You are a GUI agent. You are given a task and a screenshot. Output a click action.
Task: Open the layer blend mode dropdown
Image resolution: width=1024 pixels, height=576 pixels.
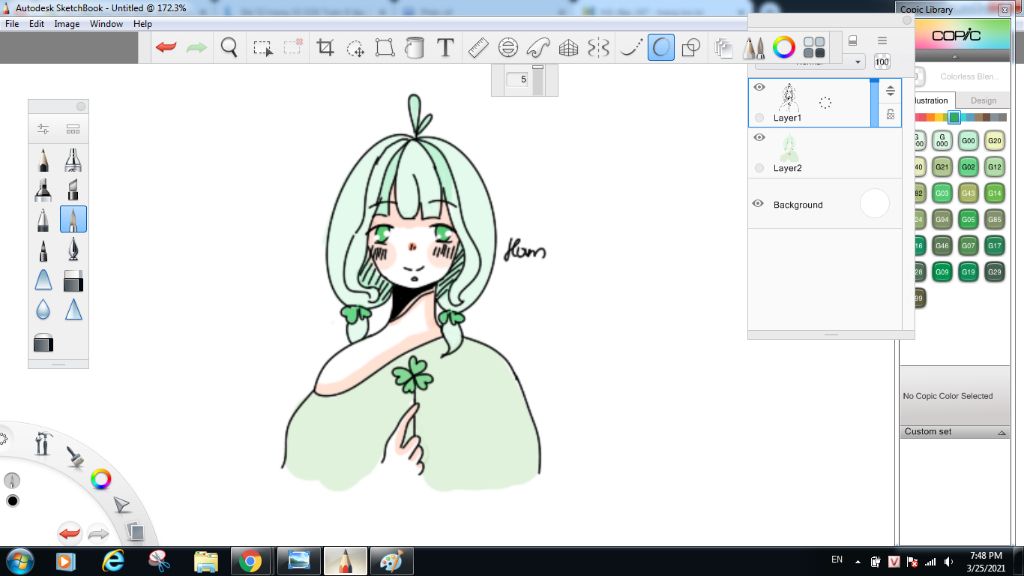coord(810,62)
